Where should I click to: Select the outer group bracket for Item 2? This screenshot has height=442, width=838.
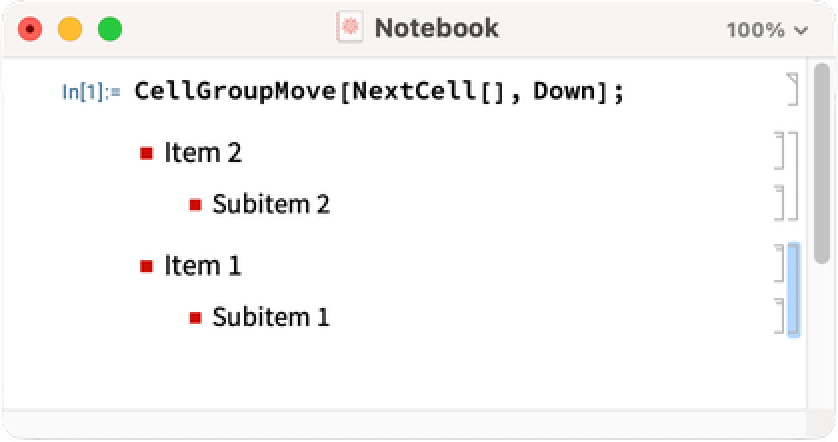[794, 176]
